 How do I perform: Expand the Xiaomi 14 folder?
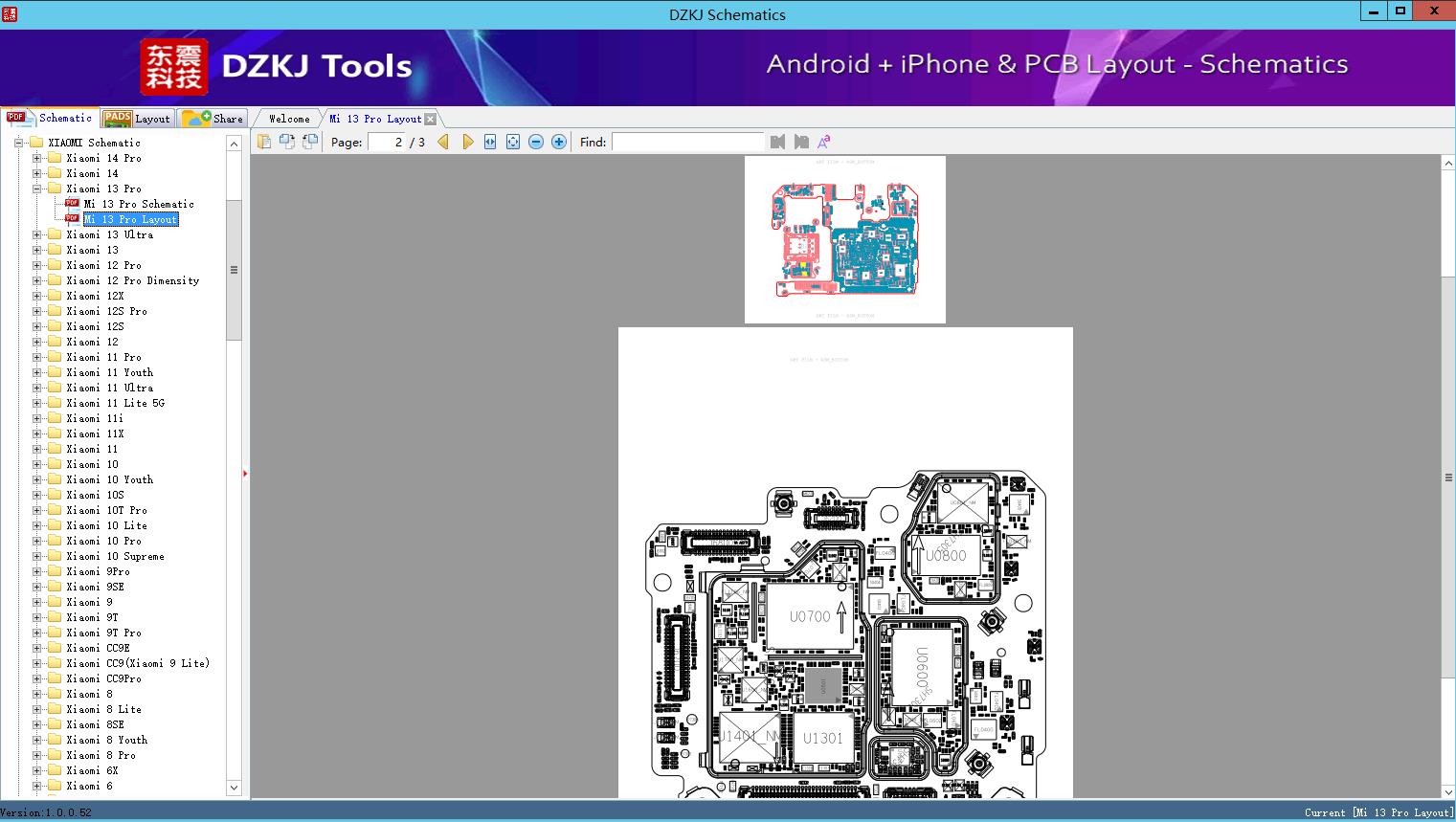coord(36,173)
